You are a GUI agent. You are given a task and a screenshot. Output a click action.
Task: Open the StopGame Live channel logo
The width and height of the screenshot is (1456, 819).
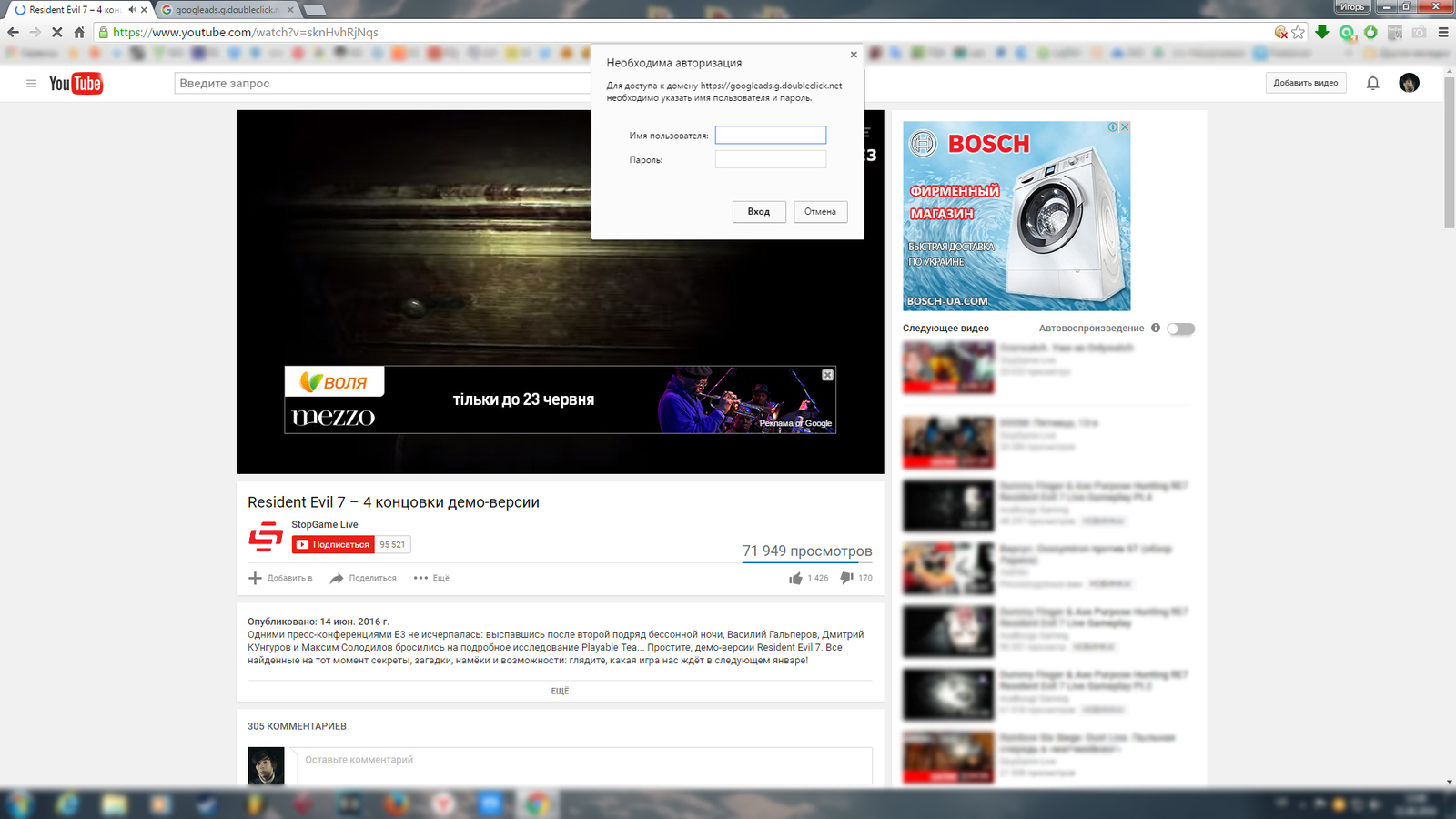click(x=266, y=537)
